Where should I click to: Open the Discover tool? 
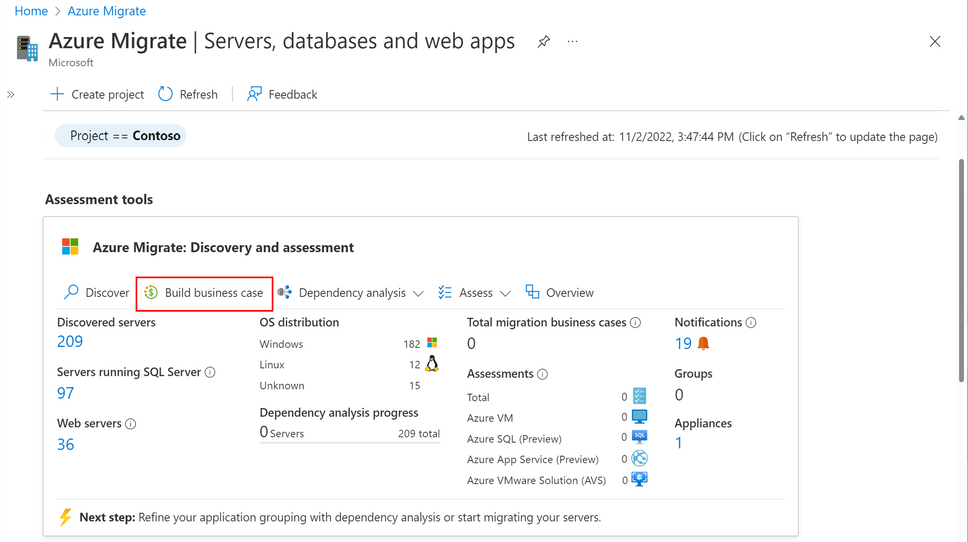pyautogui.click(x=96, y=293)
